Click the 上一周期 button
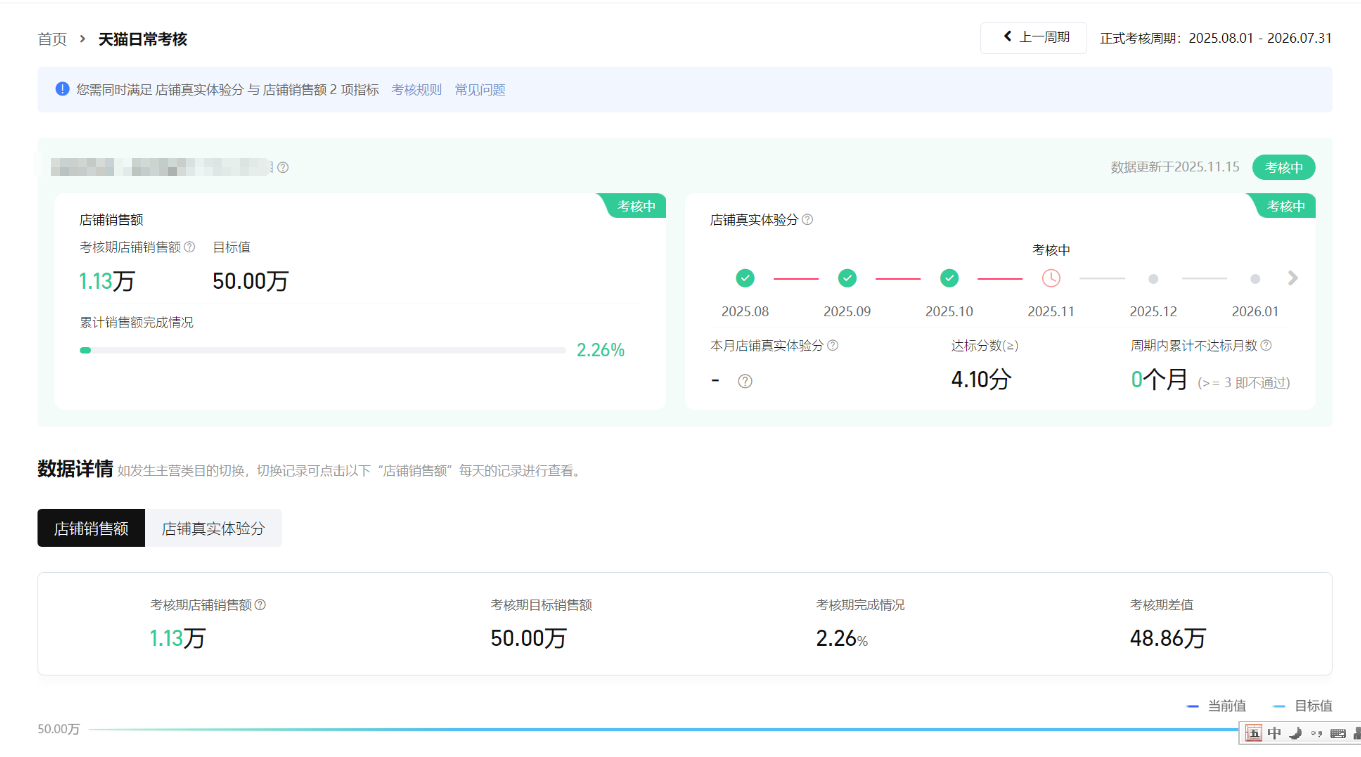This screenshot has width=1361, height=757. 1033,37
